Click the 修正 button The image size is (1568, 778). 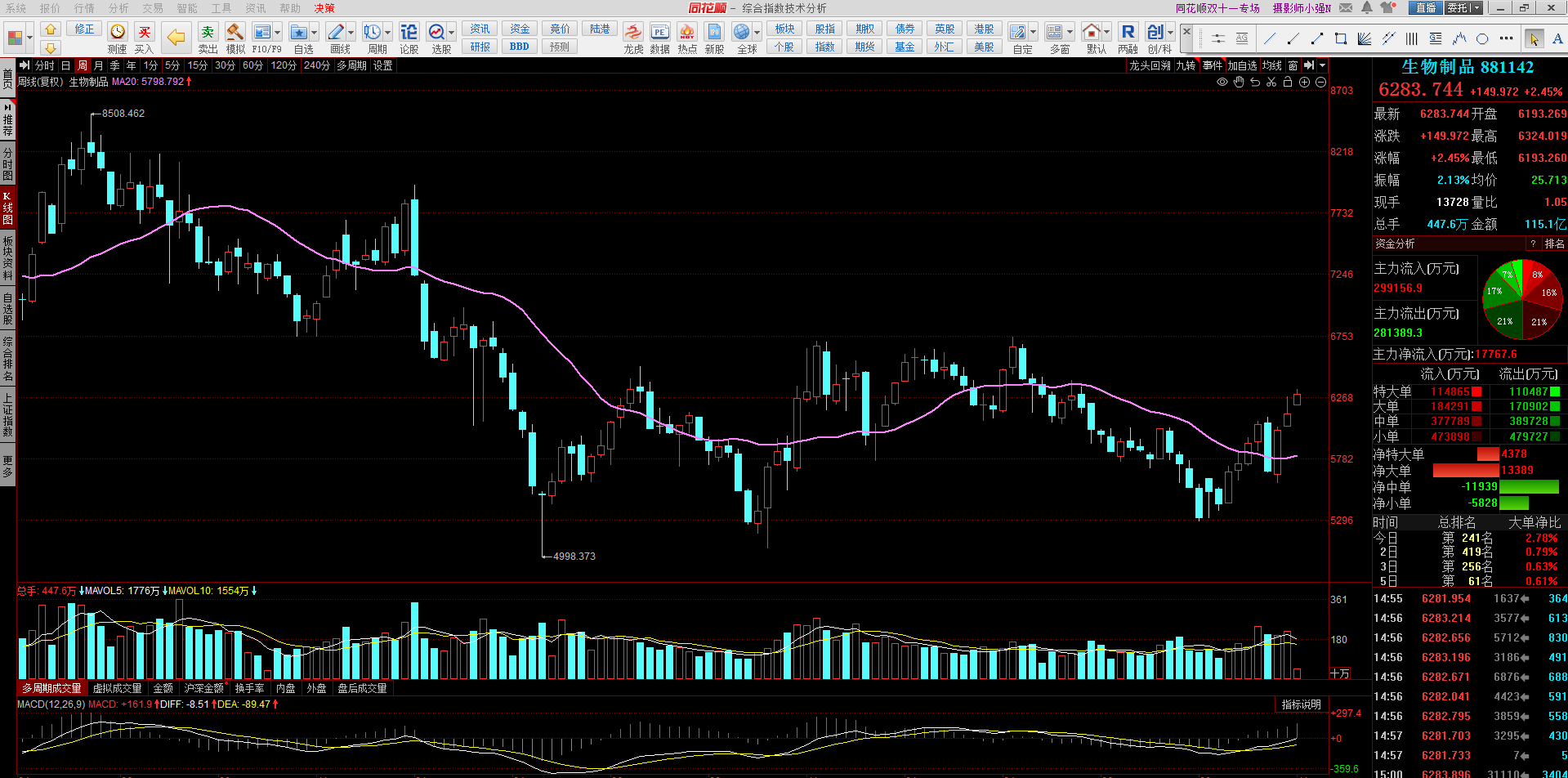84,29
